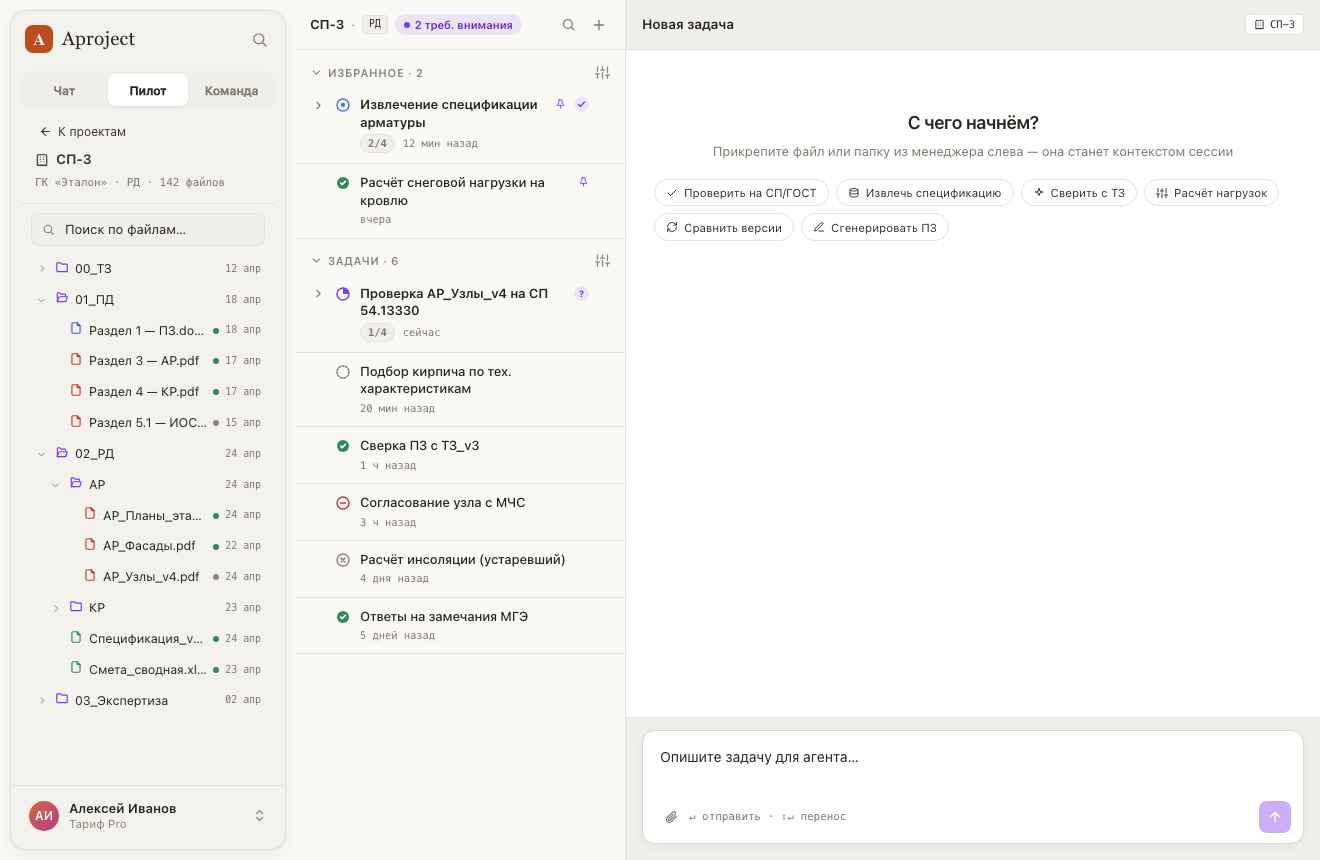
Task: Click the Расчёт нагрузок suggestion
Action: pyautogui.click(x=1211, y=193)
